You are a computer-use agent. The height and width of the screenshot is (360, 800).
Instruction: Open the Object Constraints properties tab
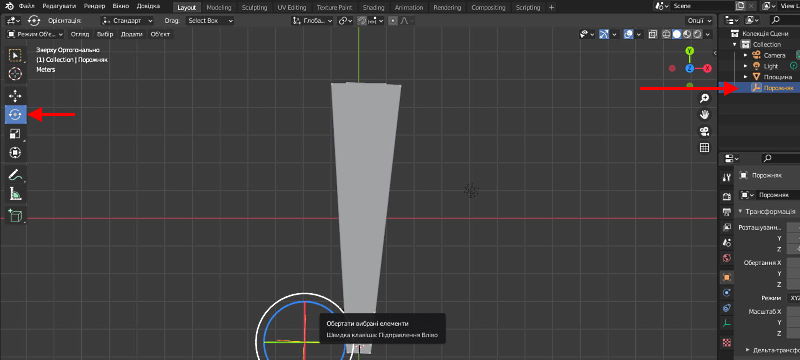point(727,308)
